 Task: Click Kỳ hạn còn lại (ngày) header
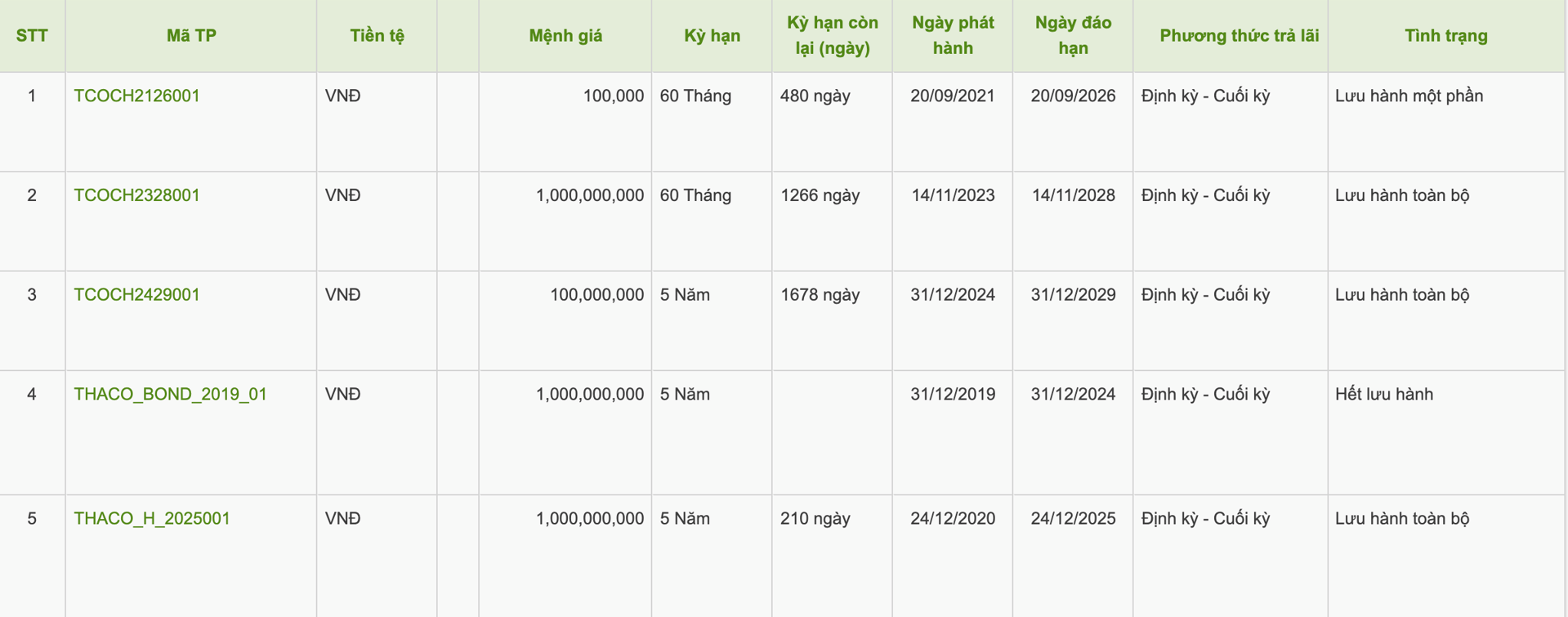coord(832,36)
